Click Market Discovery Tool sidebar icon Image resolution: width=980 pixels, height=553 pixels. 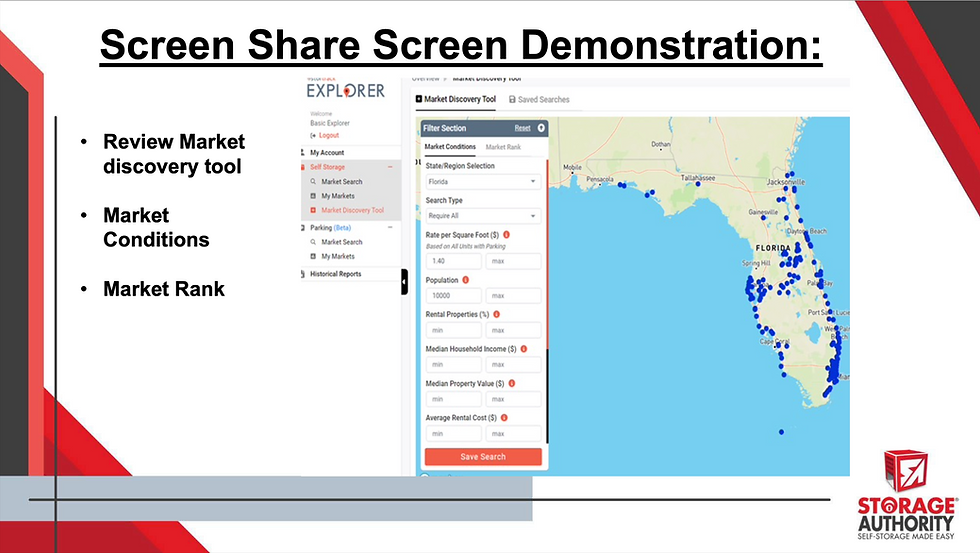point(313,211)
